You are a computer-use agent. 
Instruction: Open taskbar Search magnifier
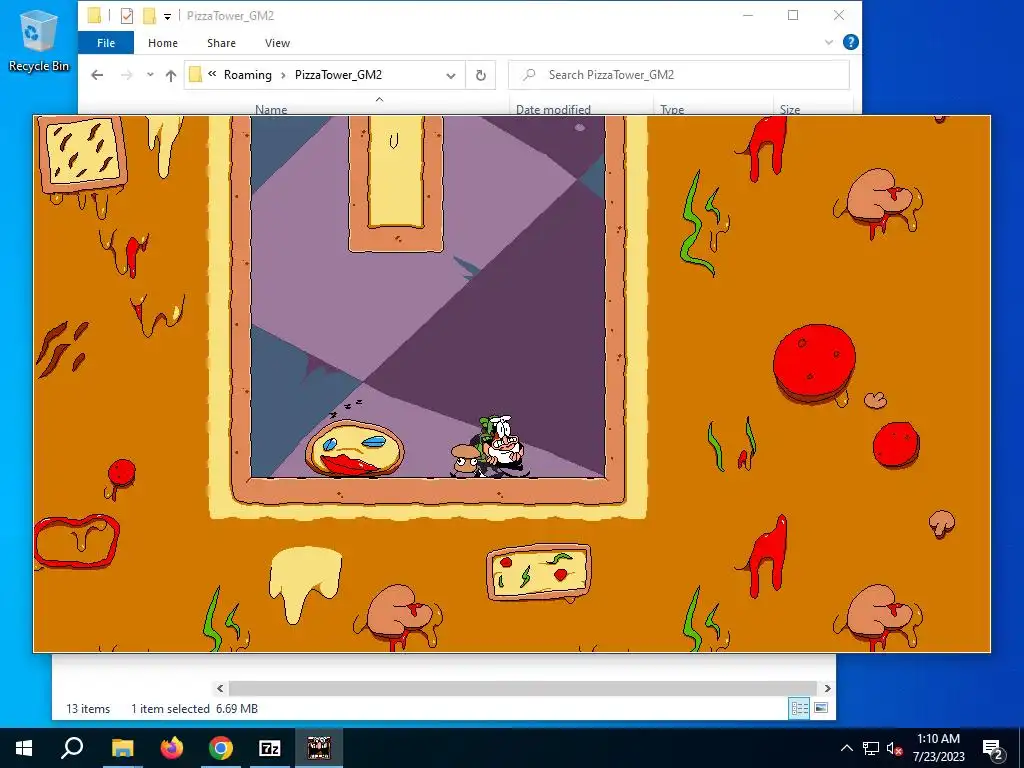click(x=72, y=748)
